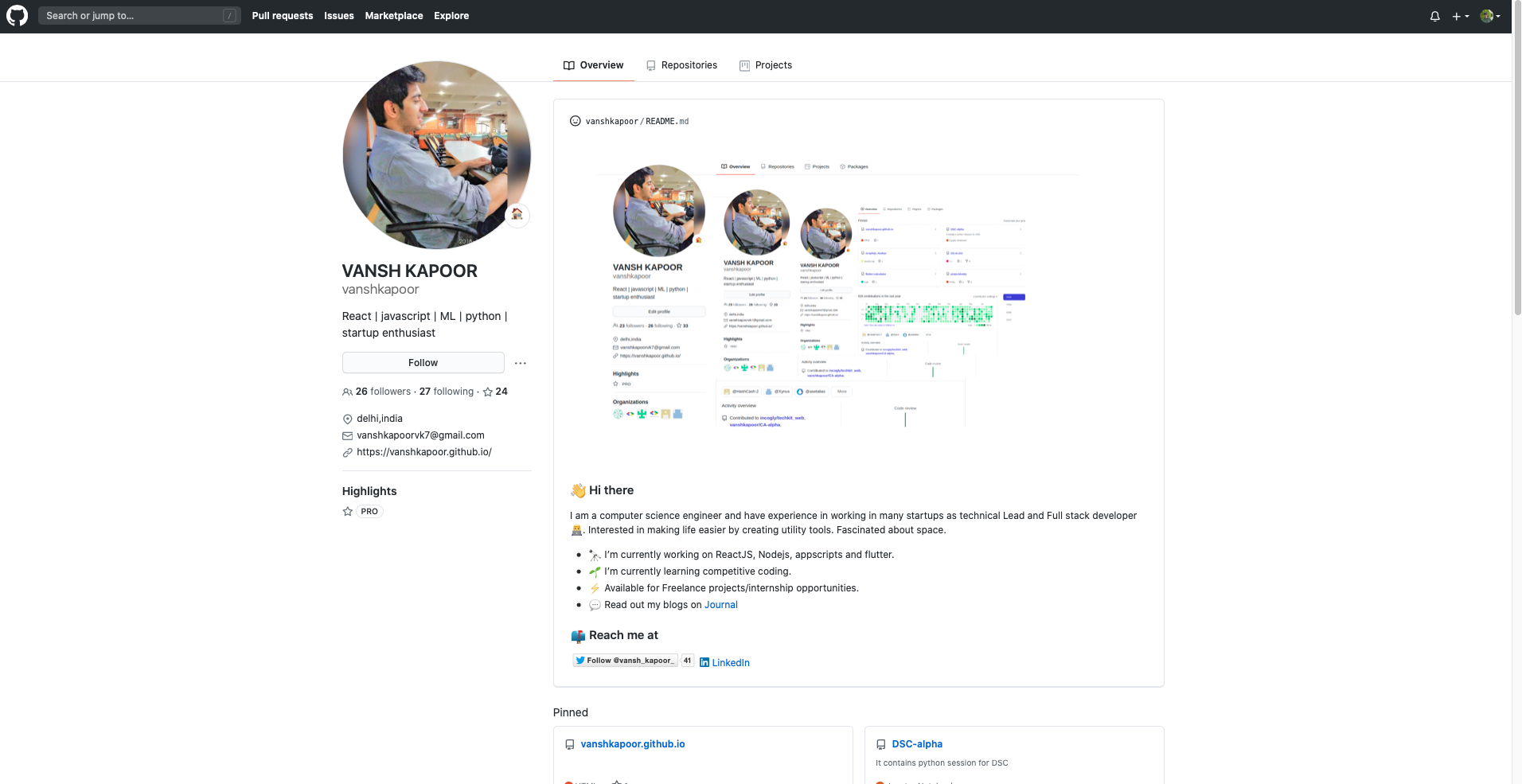The height and width of the screenshot is (784, 1522).
Task: Open the pinned vanshkapoor.github.io repository
Action: pyautogui.click(x=633, y=744)
